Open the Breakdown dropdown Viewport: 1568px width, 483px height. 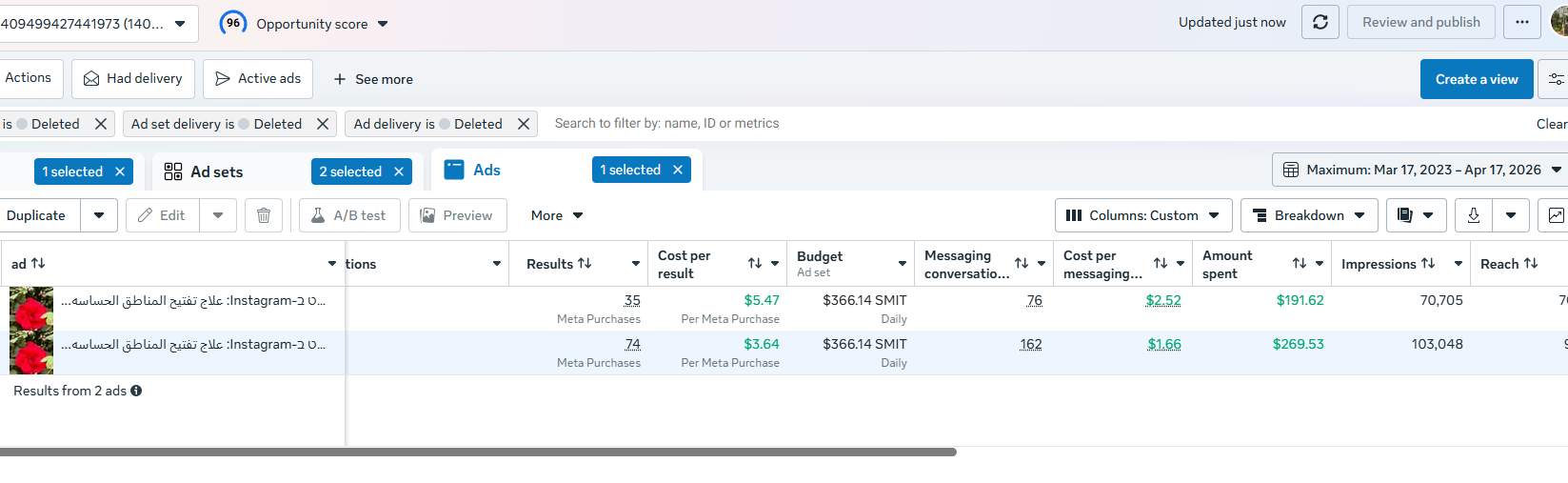point(1309,215)
